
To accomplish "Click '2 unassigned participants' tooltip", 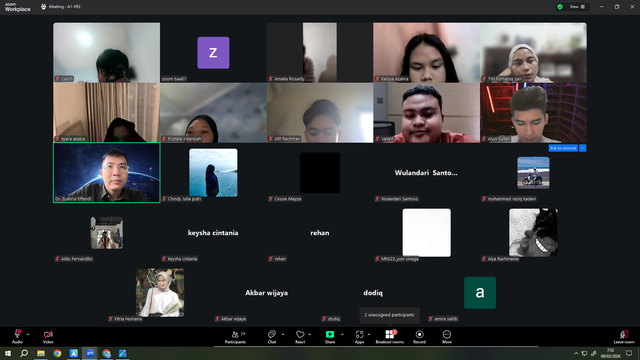I will [x=389, y=315].
